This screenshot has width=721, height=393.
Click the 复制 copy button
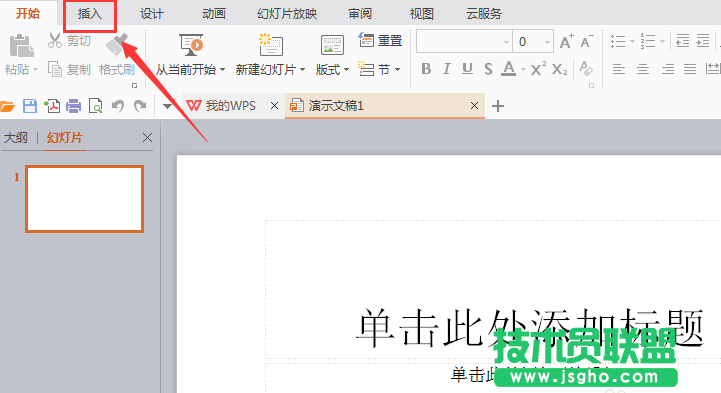click(69, 69)
